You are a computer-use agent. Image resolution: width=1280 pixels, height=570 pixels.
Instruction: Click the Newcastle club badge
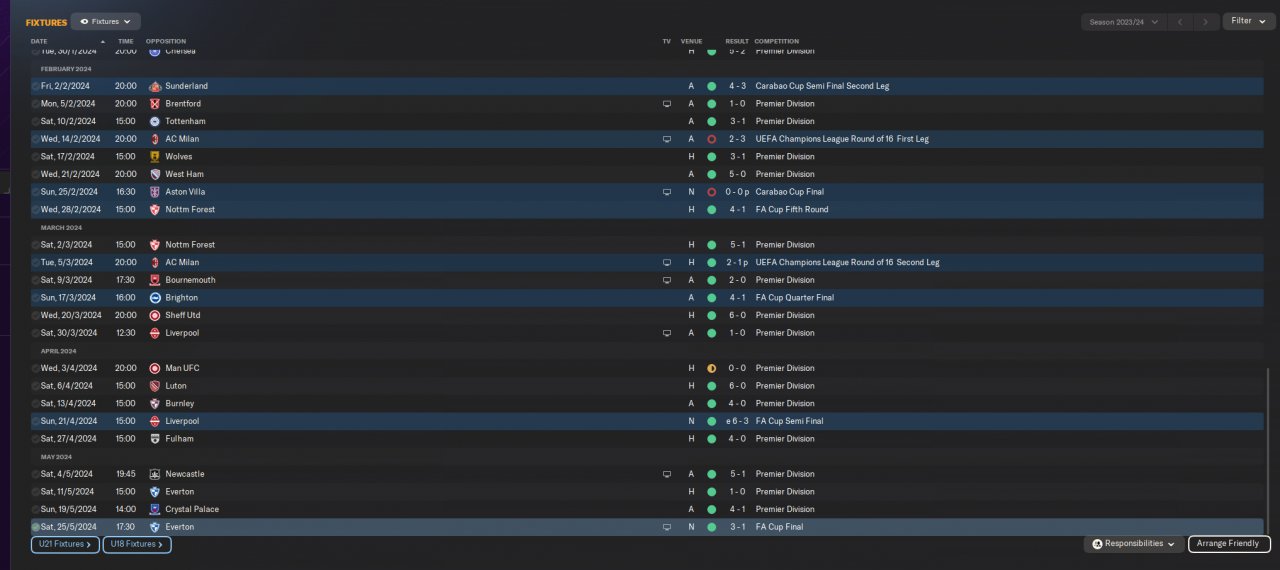click(155, 474)
